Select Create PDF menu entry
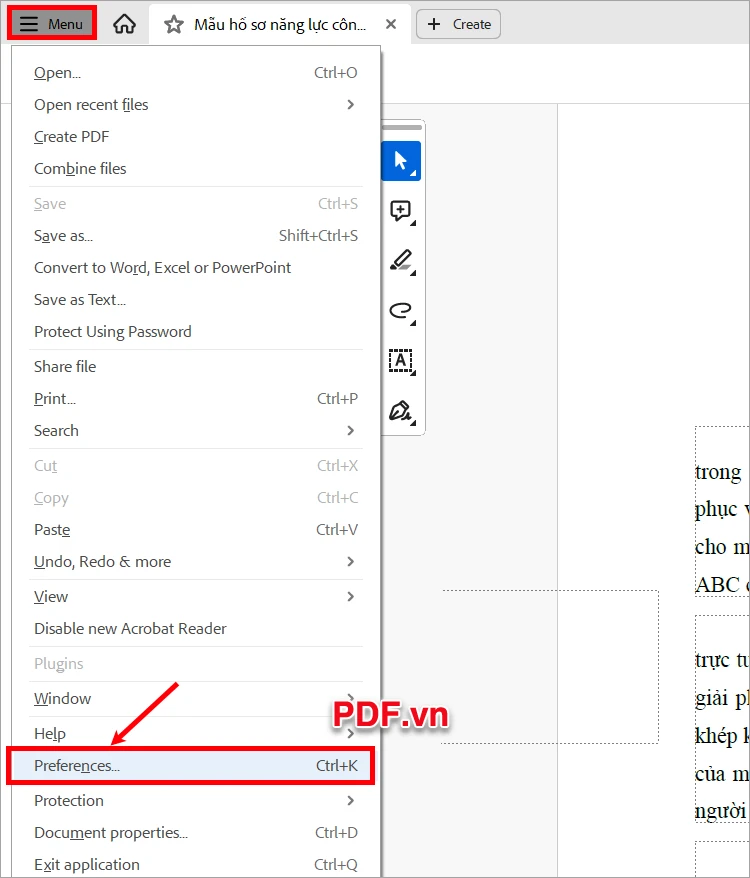Viewport: 750px width, 878px height. (x=195, y=137)
